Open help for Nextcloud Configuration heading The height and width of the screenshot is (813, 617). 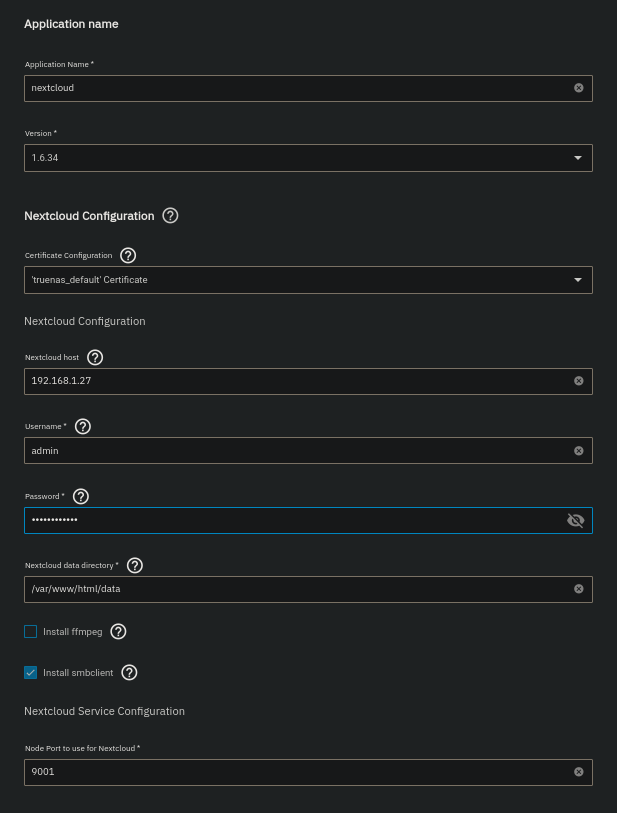pyautogui.click(x=170, y=216)
